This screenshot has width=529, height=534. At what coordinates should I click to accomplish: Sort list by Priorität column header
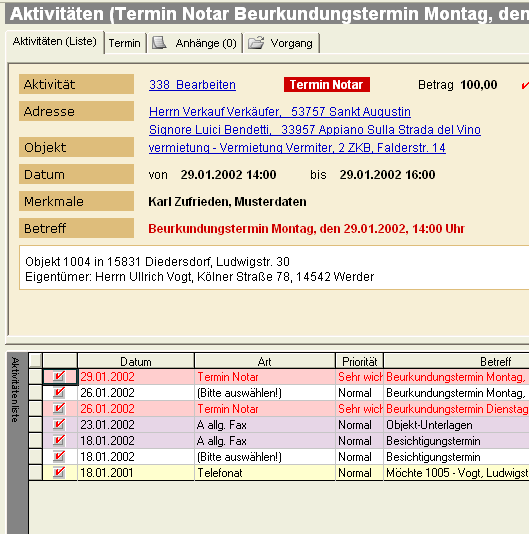tap(359, 361)
